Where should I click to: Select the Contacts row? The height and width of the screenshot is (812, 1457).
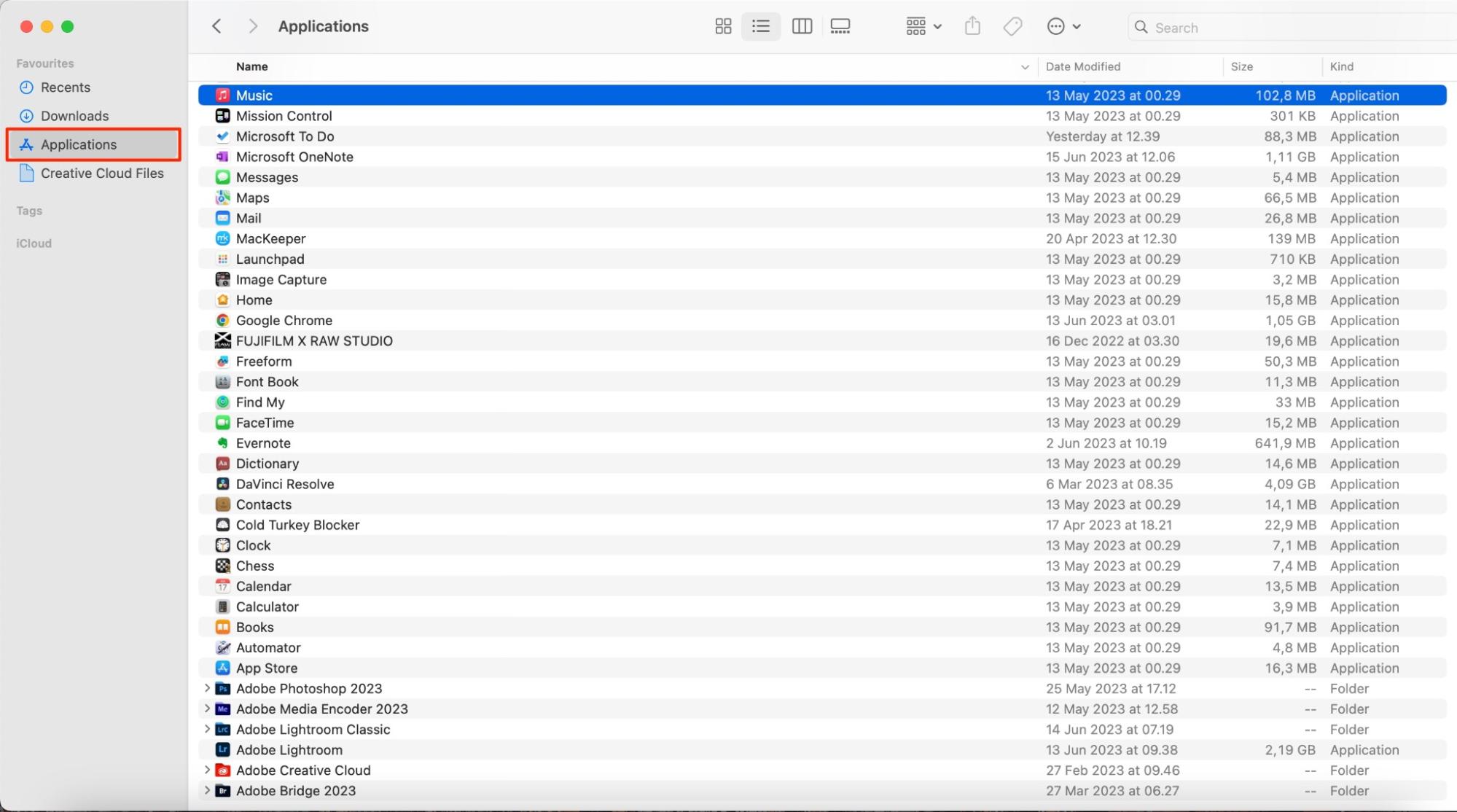coord(822,504)
